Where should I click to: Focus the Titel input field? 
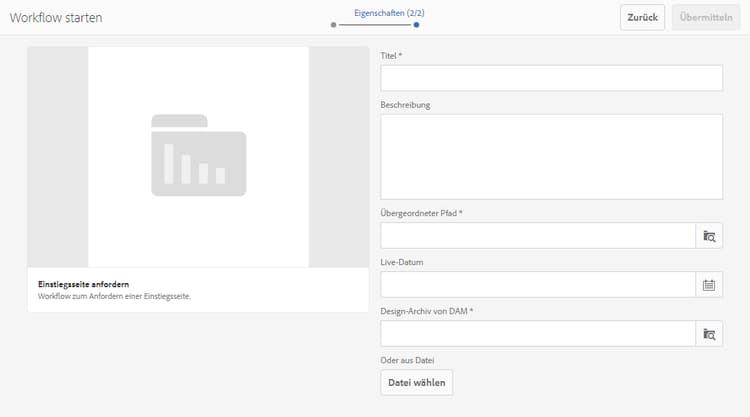click(551, 78)
